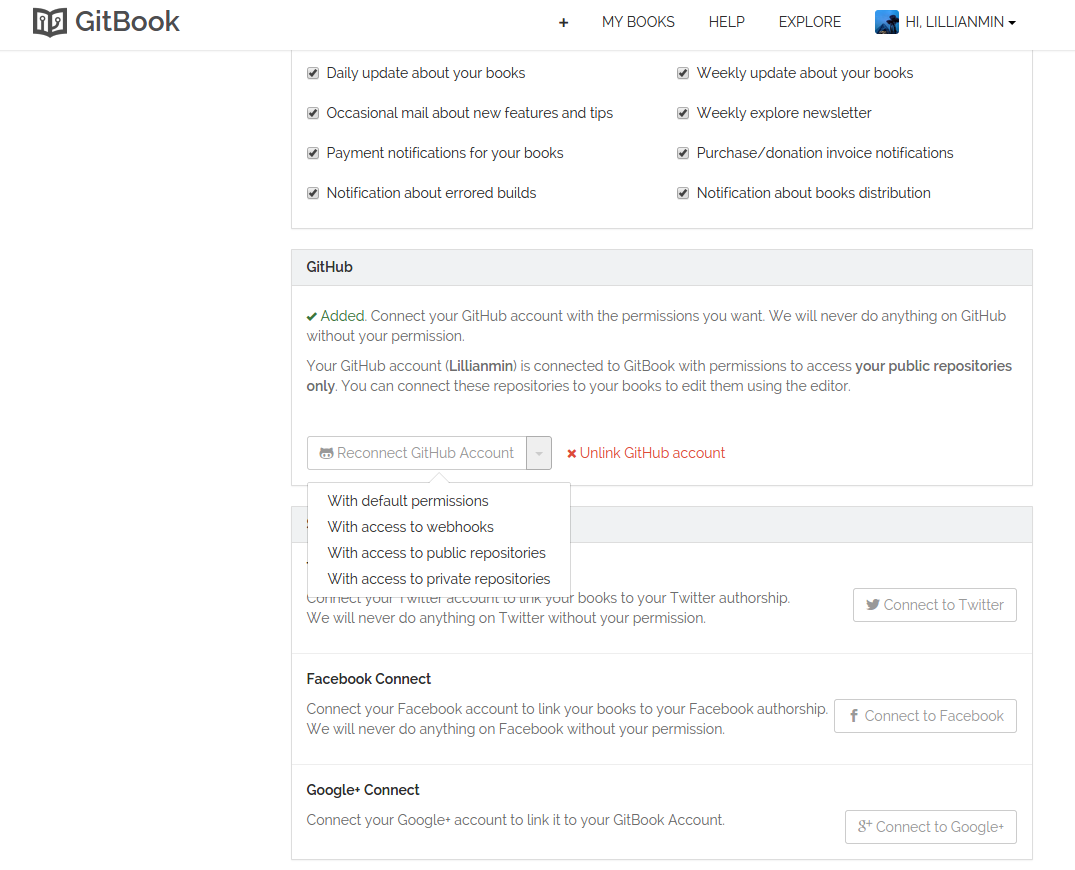
Task: Toggle Payment notifications for your books
Action: click(x=313, y=153)
